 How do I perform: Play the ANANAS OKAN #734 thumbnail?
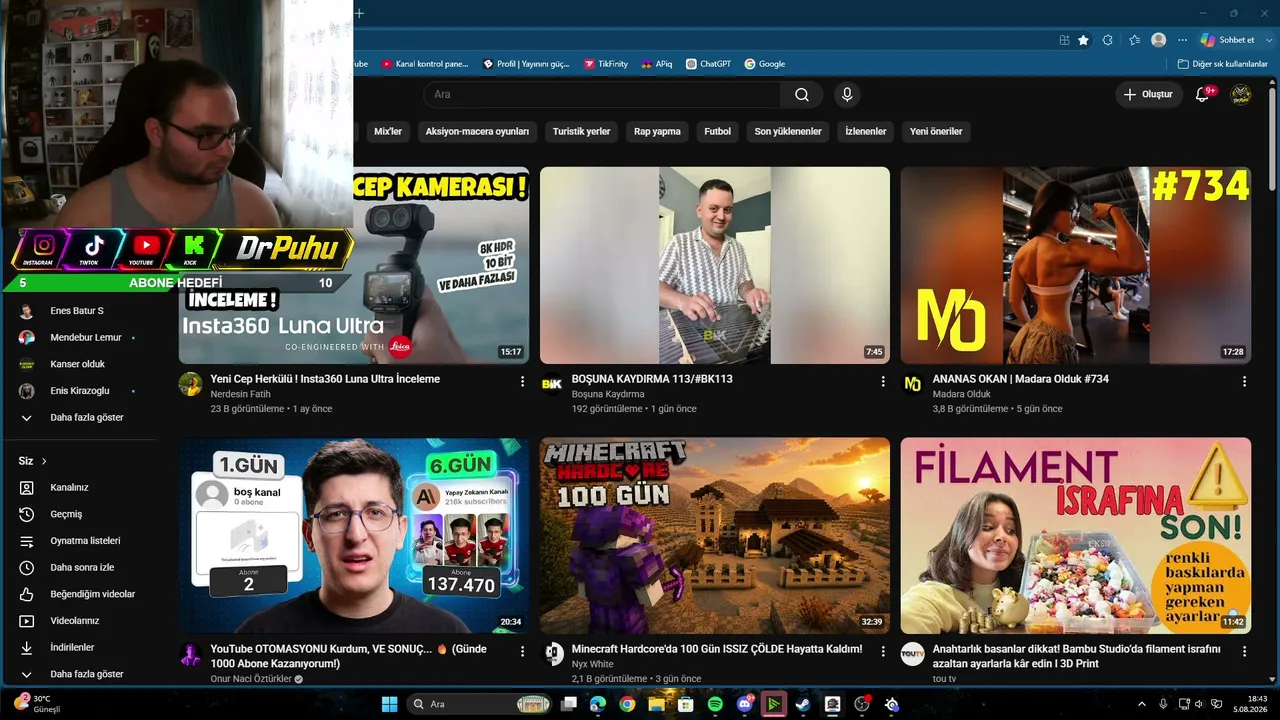coord(1076,265)
